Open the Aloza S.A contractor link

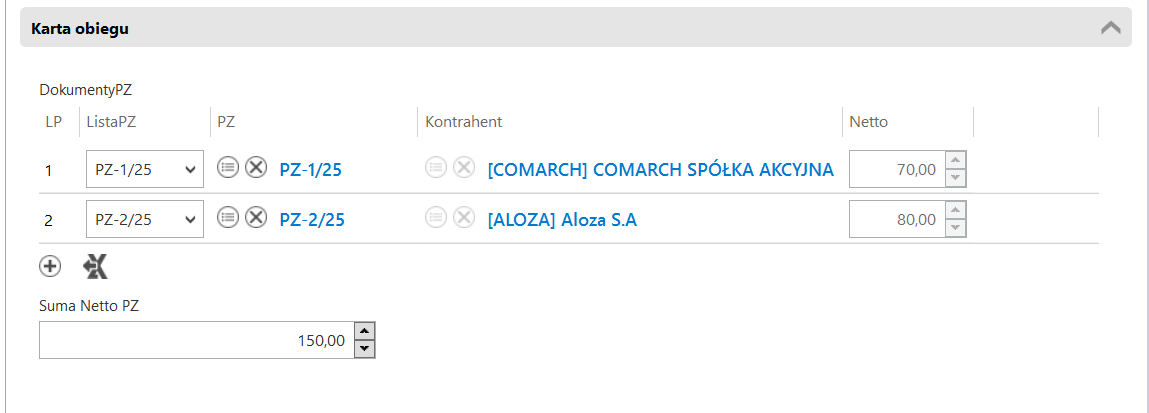coord(562,220)
